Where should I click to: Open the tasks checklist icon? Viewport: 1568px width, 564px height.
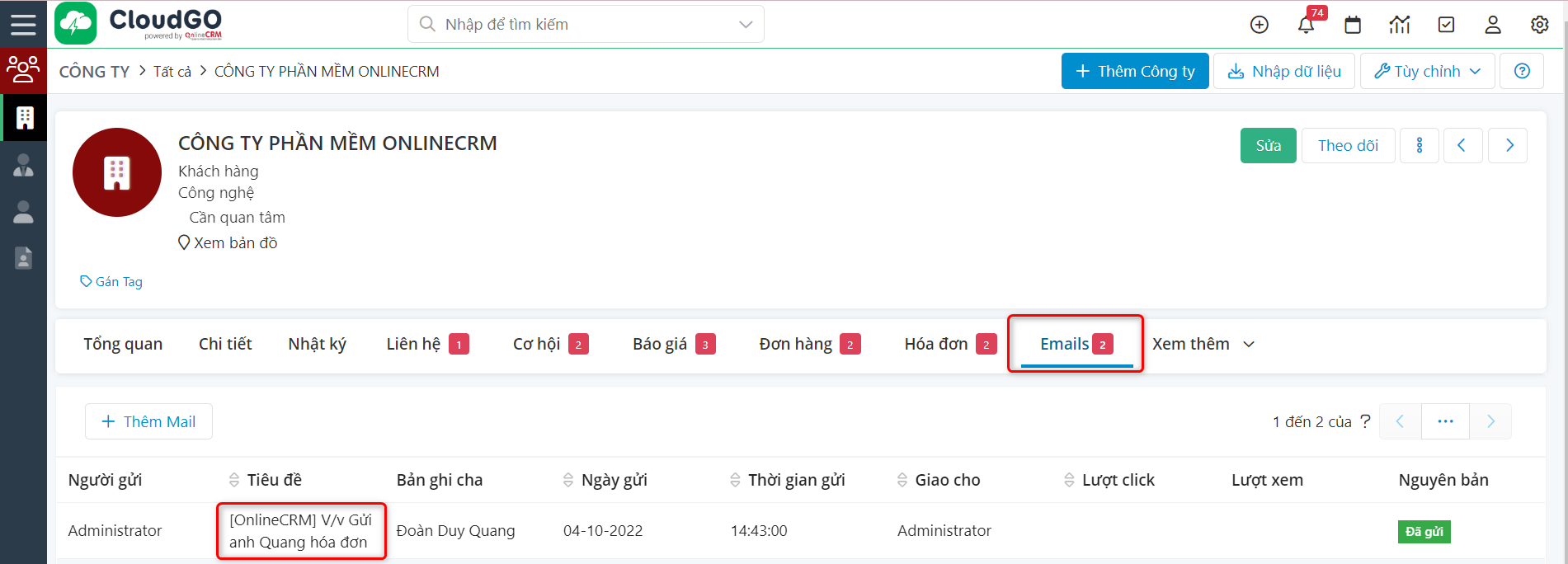1446,25
